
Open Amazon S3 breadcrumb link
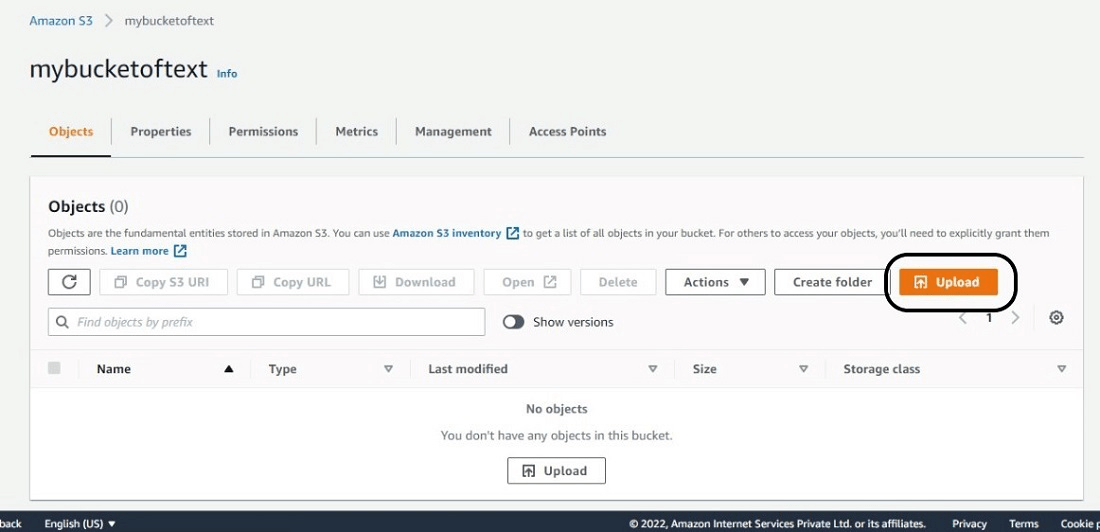61,20
